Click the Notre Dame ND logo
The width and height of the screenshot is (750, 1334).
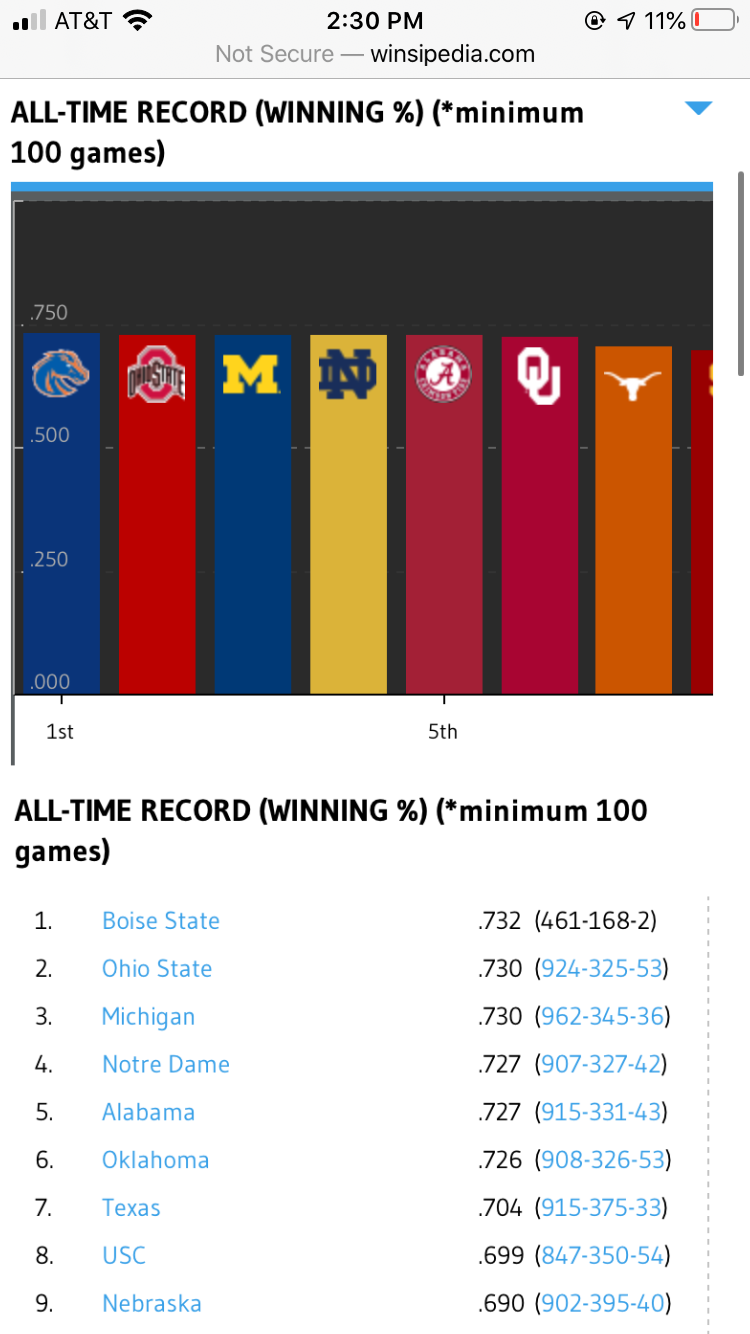click(348, 375)
